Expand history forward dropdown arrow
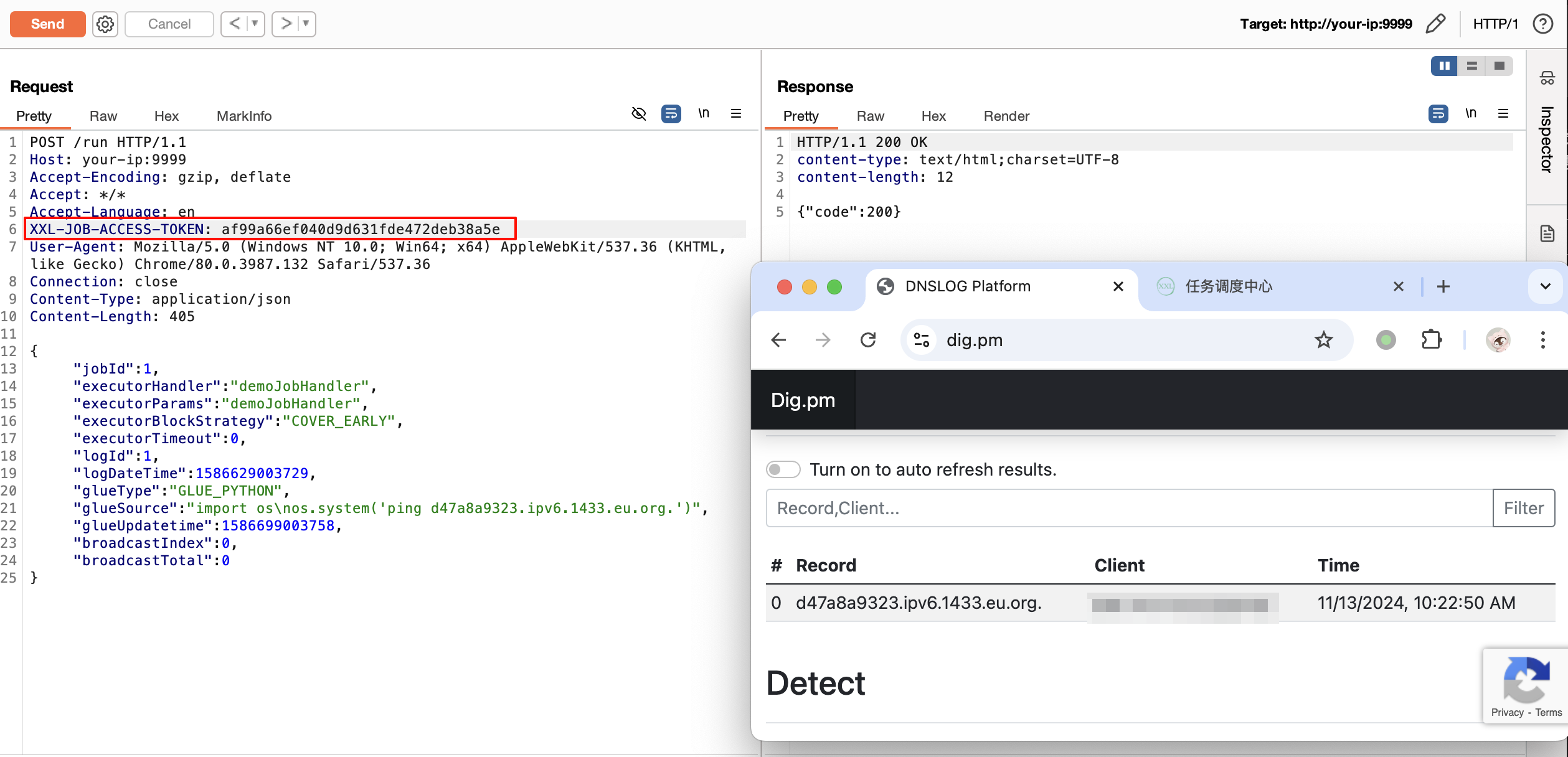The image size is (1568, 757). click(x=306, y=24)
